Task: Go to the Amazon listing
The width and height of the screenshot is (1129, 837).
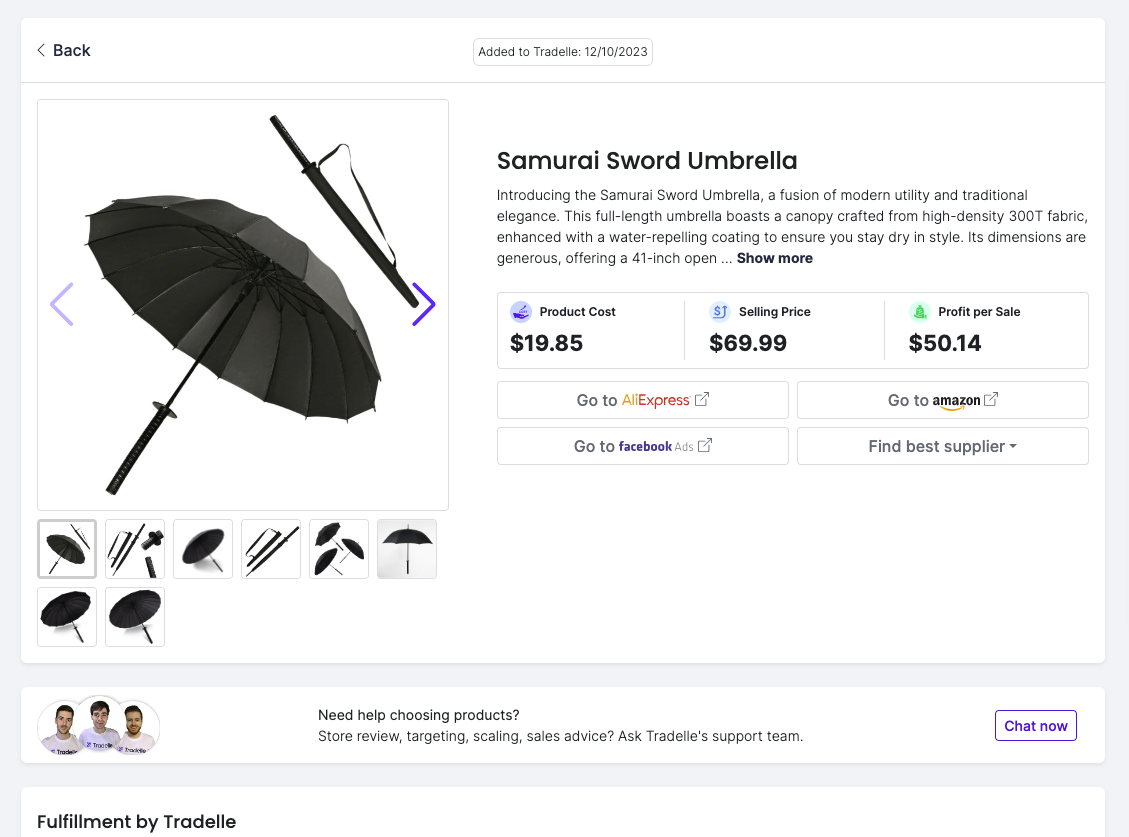Action: (x=941, y=399)
